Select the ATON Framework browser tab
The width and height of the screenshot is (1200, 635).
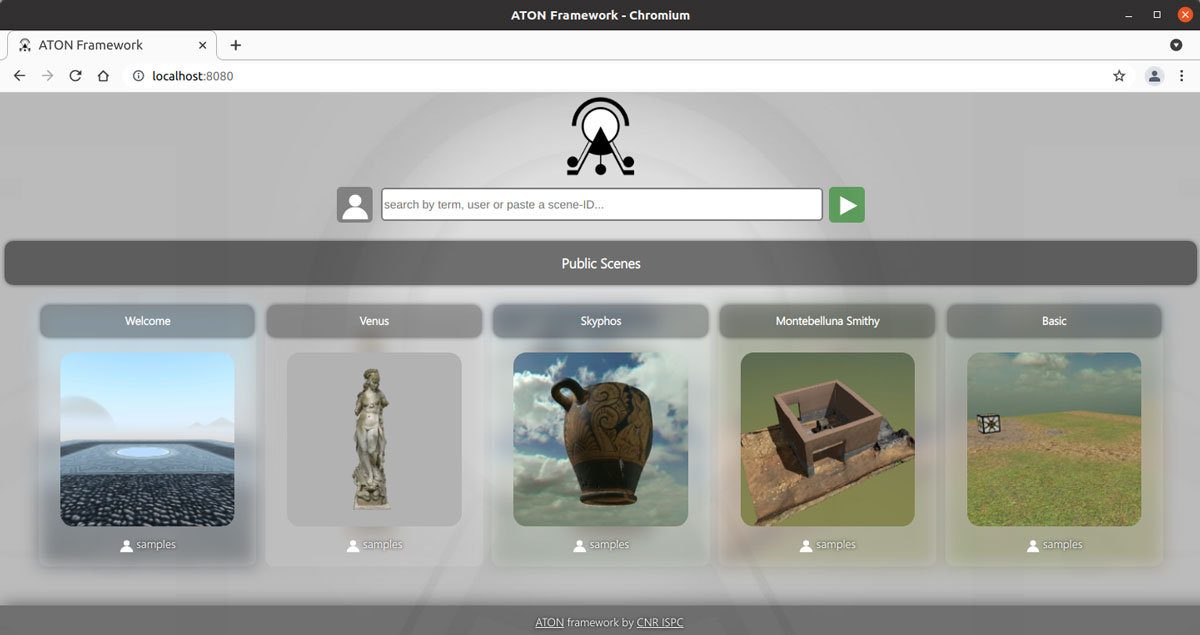[x=100, y=45]
